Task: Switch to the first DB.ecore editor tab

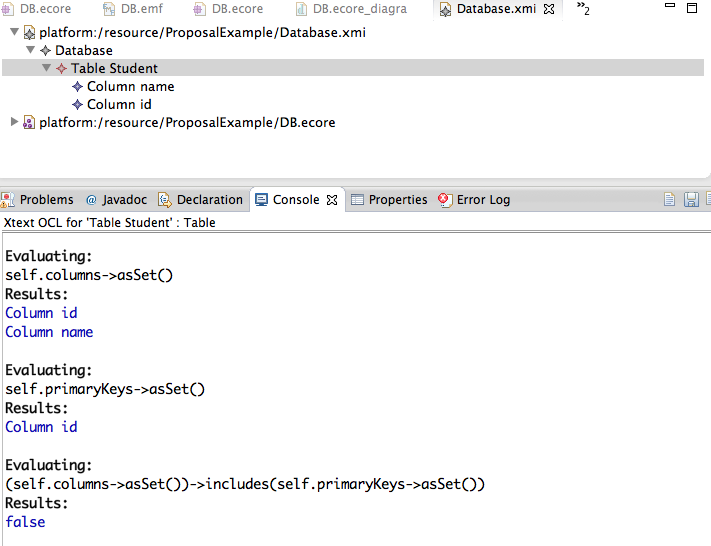Action: 37,9
